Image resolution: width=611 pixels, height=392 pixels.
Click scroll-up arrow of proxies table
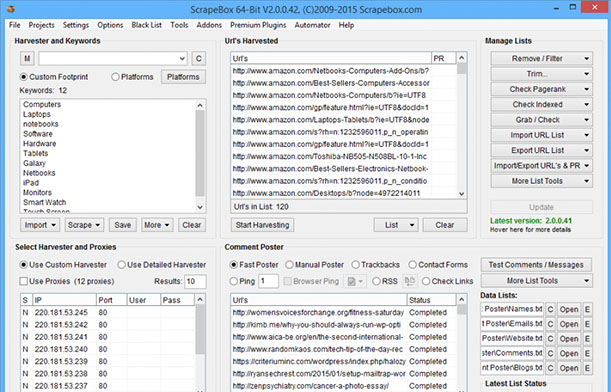point(200,300)
